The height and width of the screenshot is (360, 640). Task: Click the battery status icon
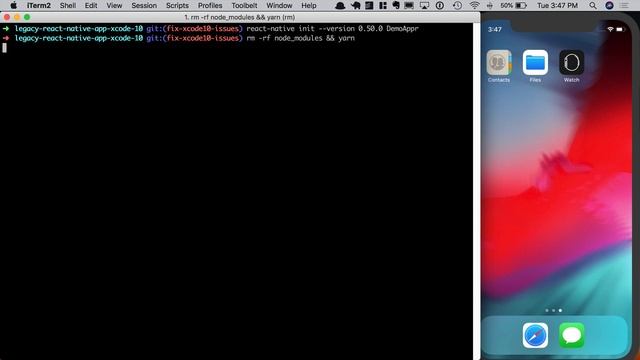(521, 5)
